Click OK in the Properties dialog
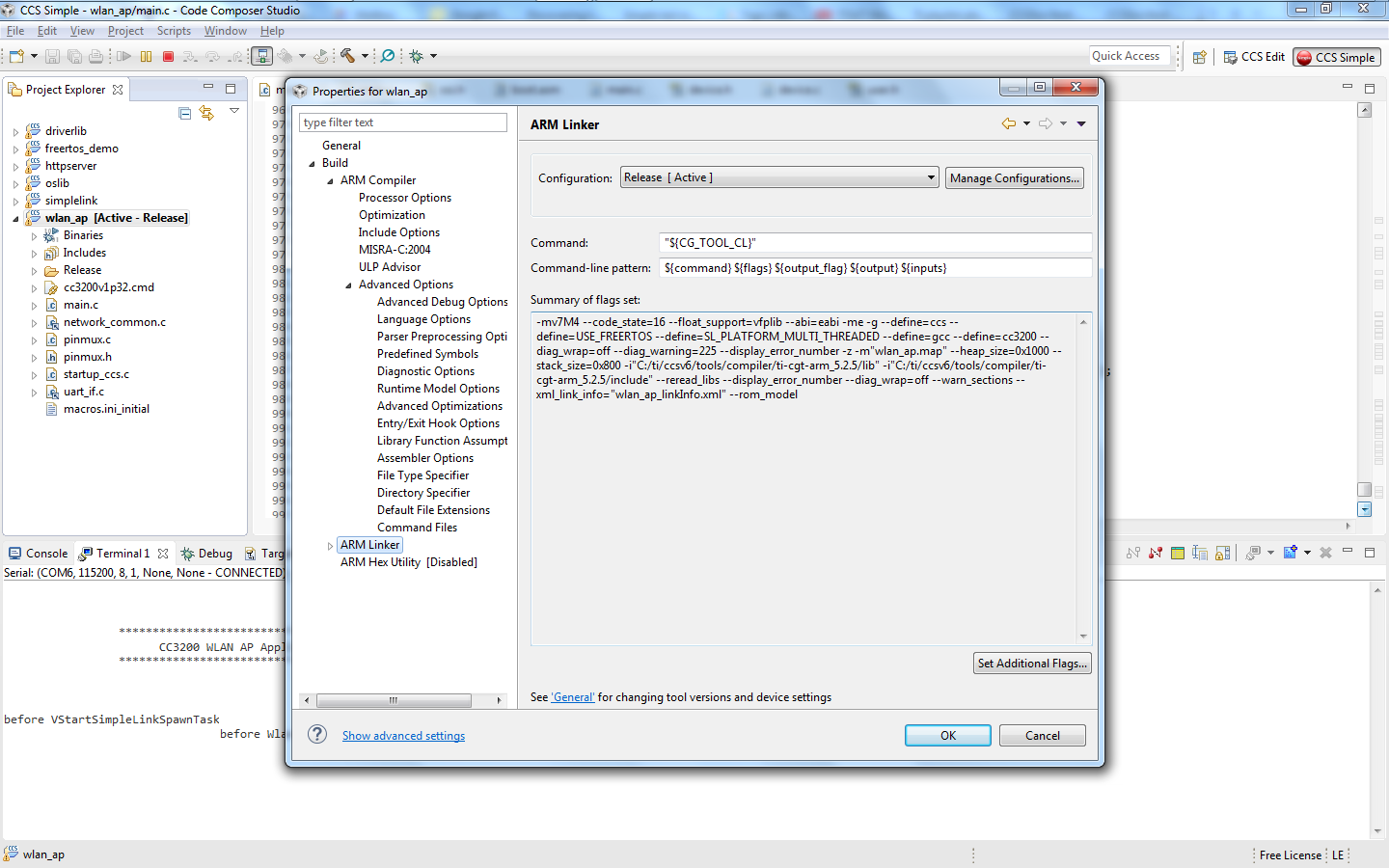The height and width of the screenshot is (868, 1389). point(948,736)
